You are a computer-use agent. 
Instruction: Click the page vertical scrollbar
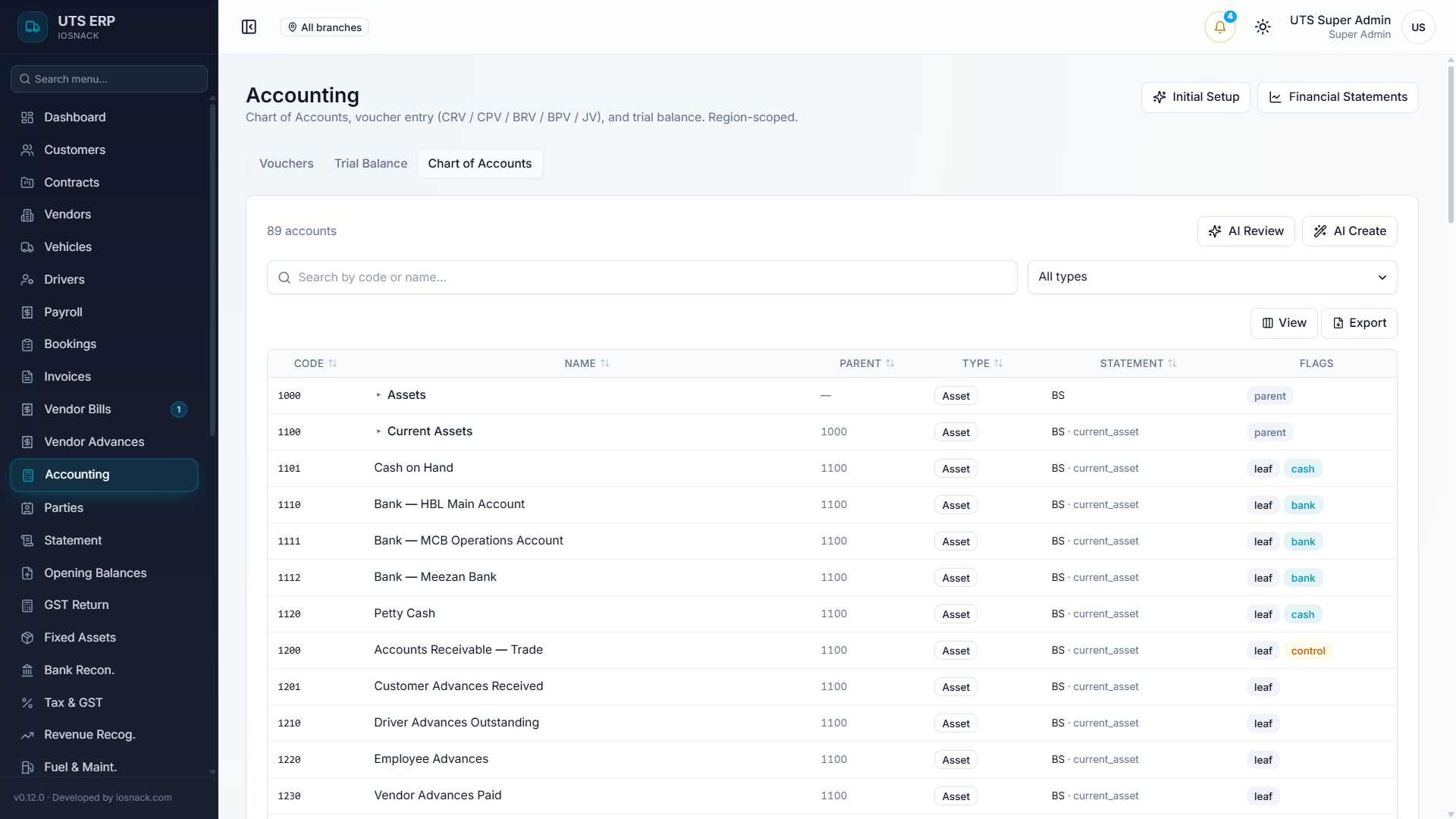1451,144
